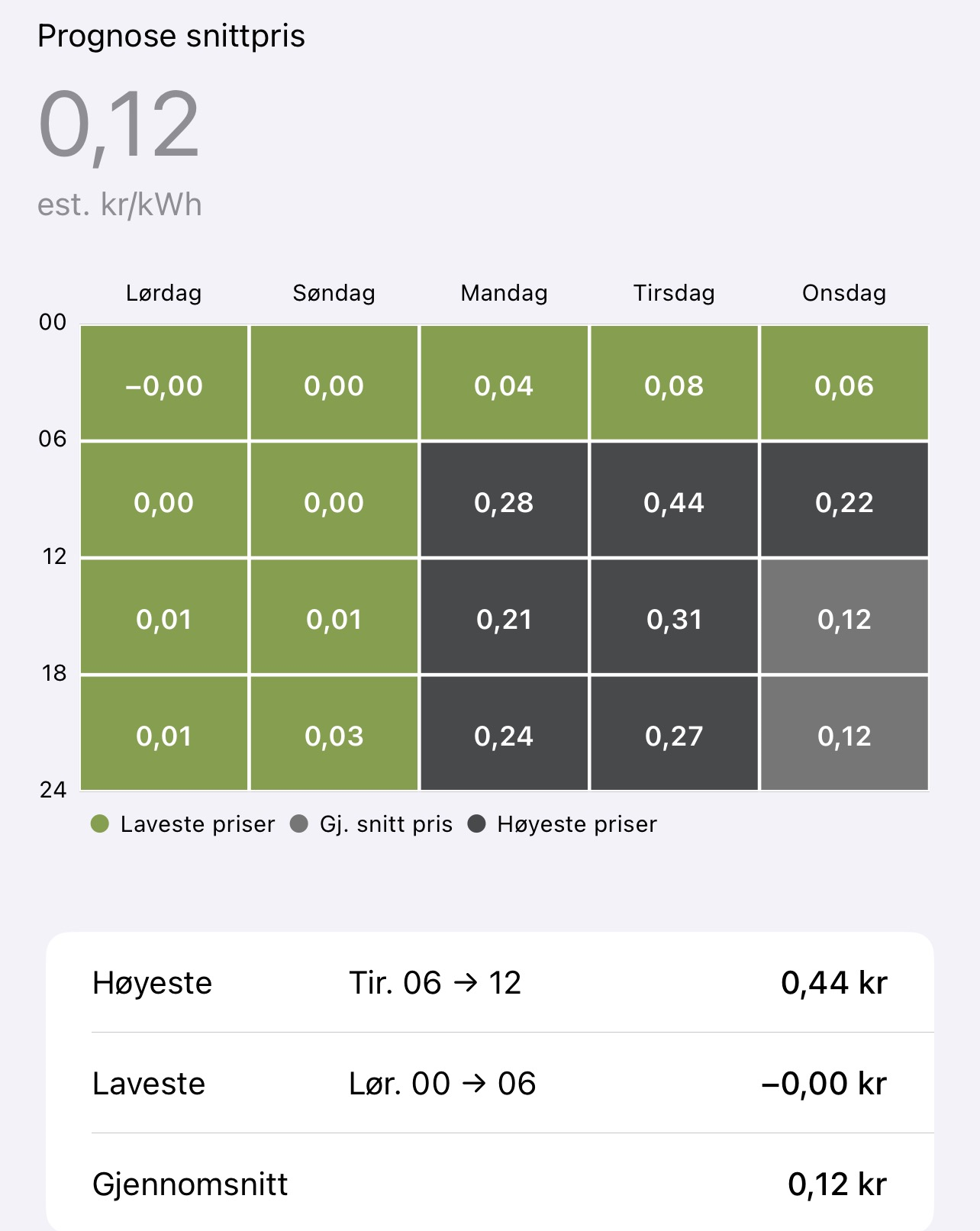Tap the Lørdag column header
Viewport: 980px width, 1231px height.
pyautogui.click(x=164, y=293)
